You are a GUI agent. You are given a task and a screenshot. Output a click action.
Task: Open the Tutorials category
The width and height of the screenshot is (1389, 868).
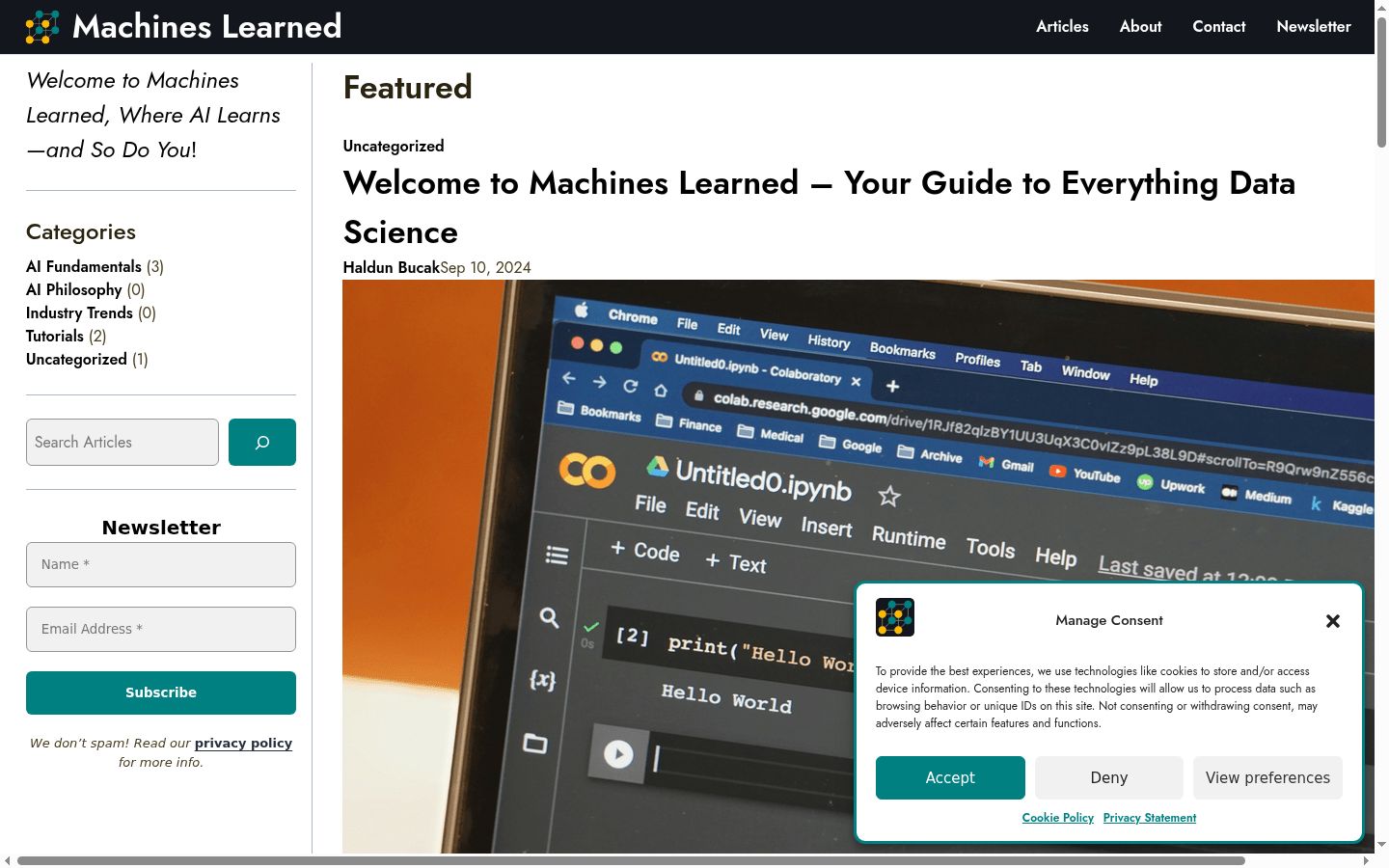point(55,337)
